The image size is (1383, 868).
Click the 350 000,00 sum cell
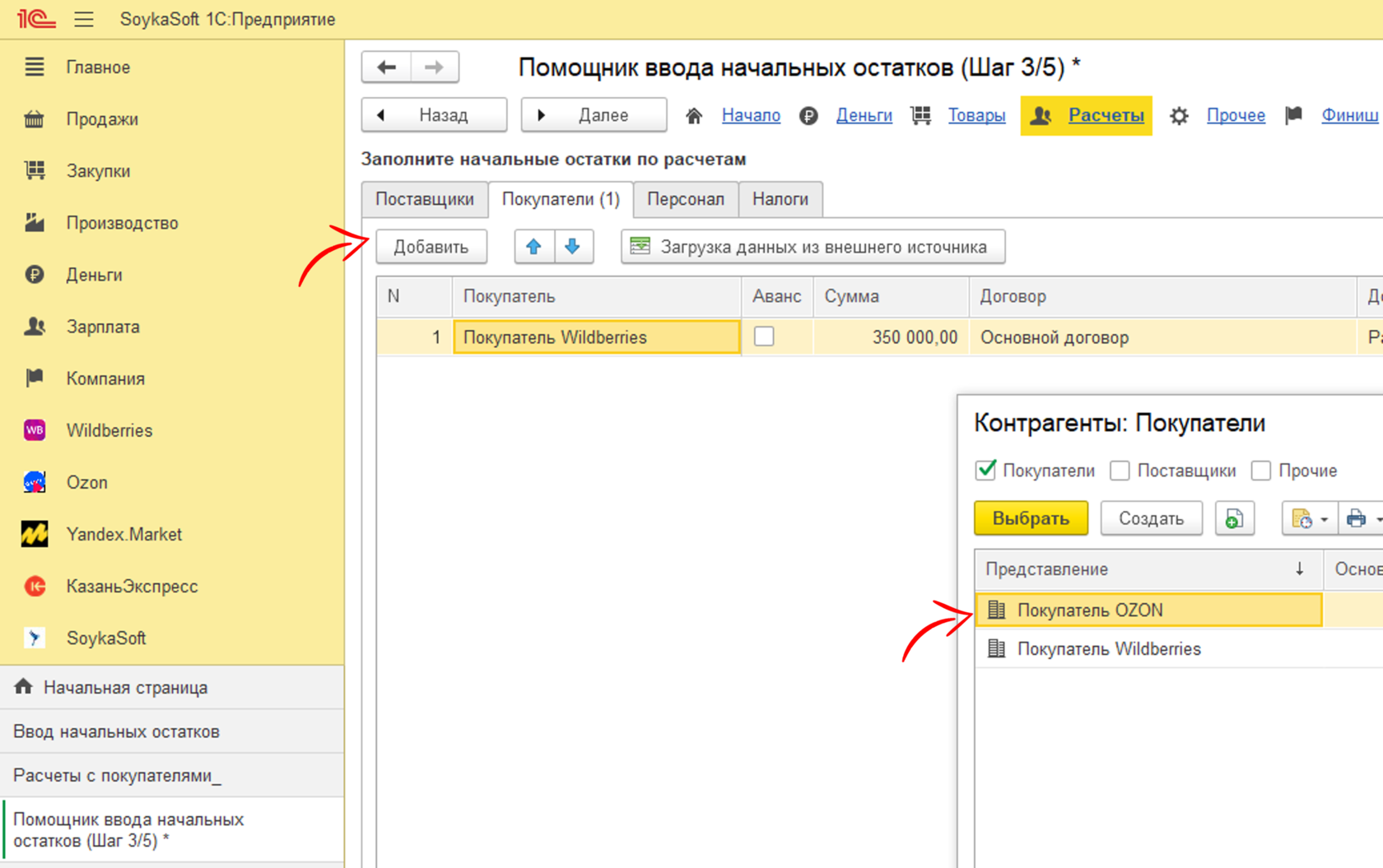click(x=891, y=337)
